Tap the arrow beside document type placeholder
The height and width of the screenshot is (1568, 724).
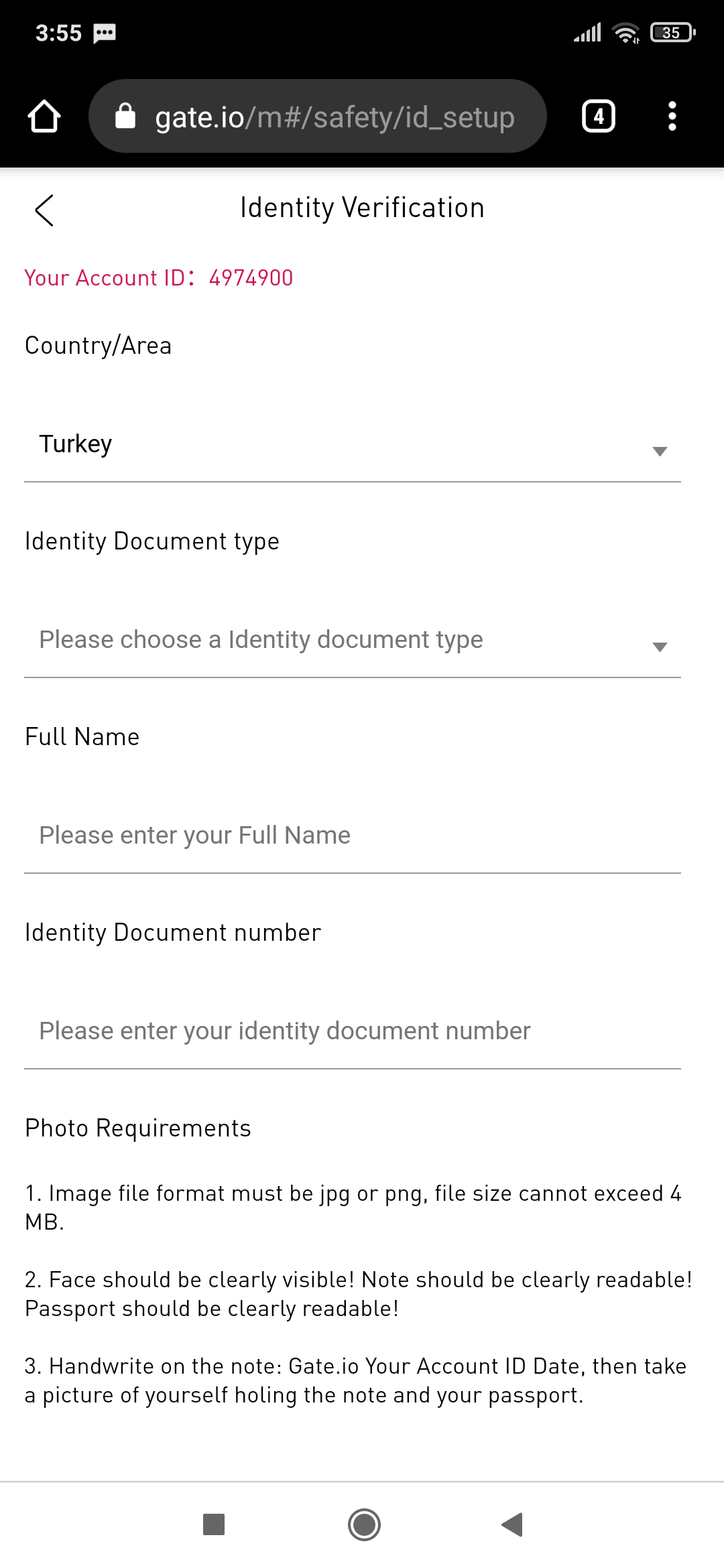click(660, 647)
